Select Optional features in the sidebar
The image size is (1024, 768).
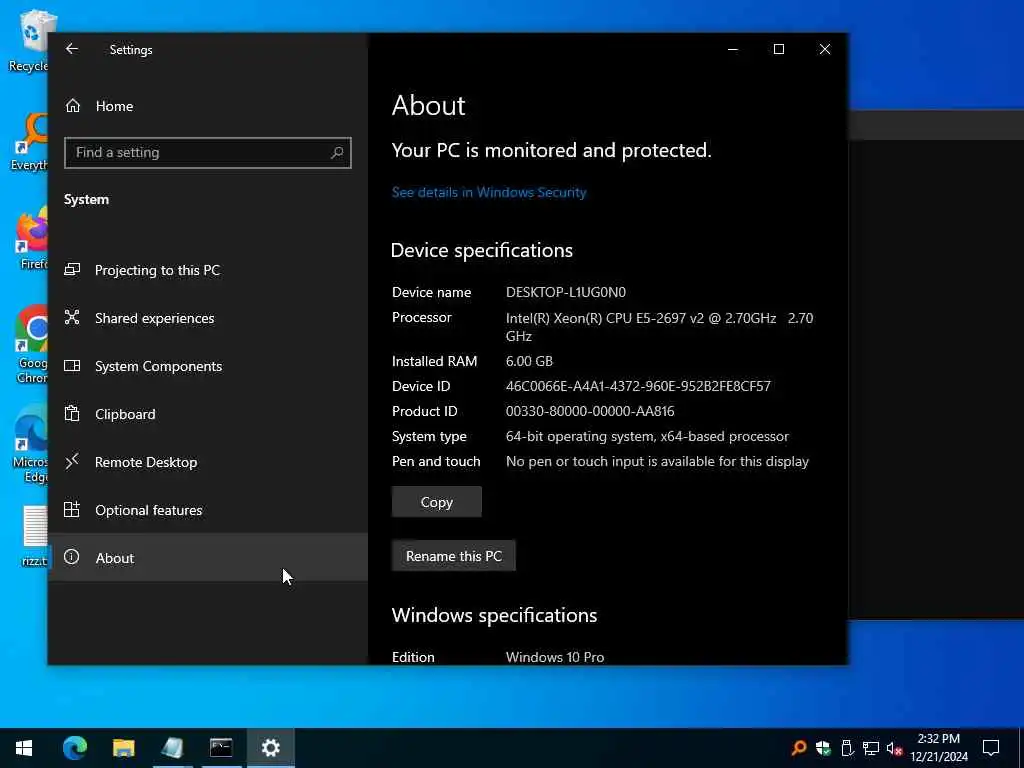point(208,510)
